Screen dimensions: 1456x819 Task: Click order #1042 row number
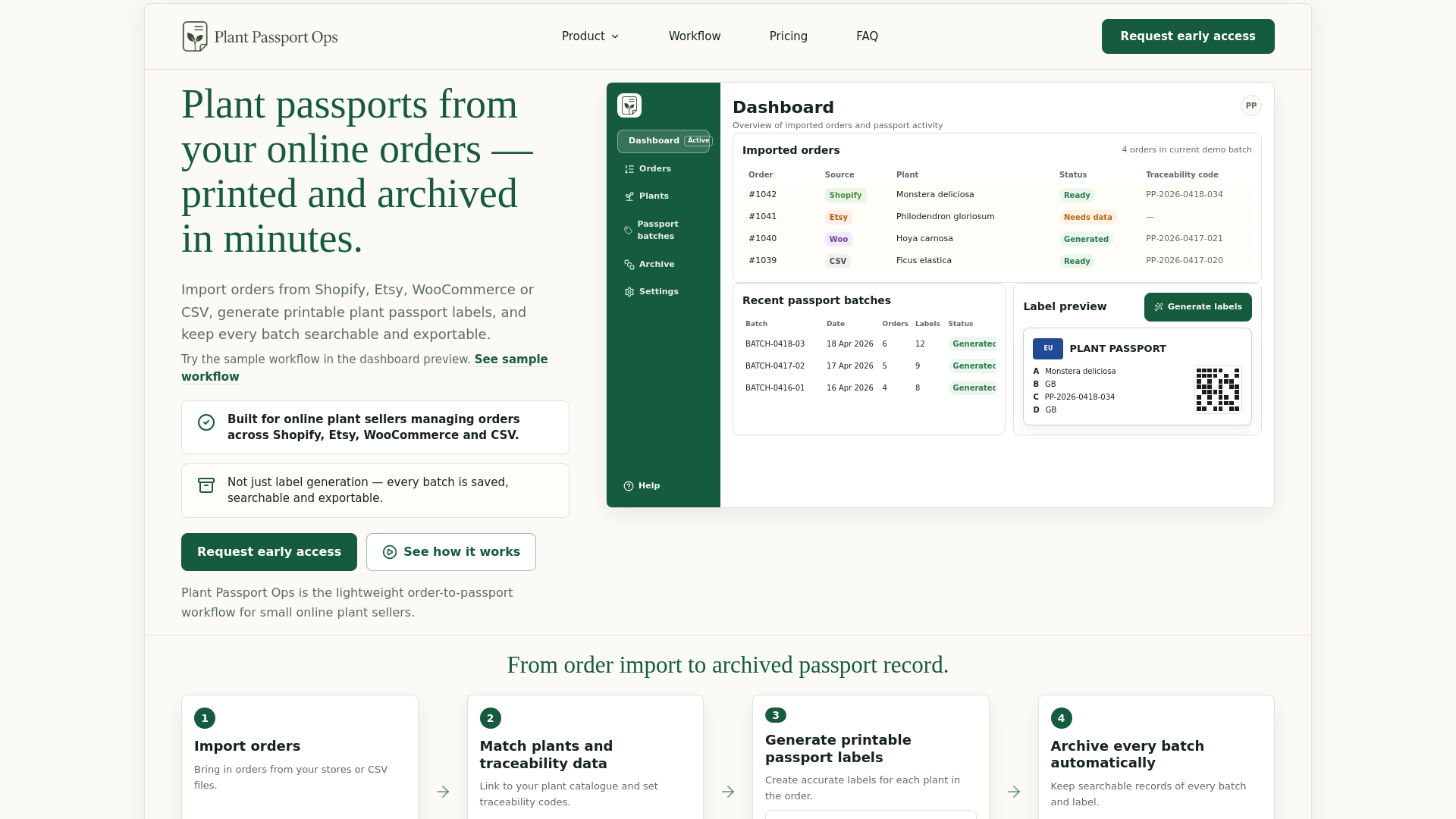(x=762, y=195)
